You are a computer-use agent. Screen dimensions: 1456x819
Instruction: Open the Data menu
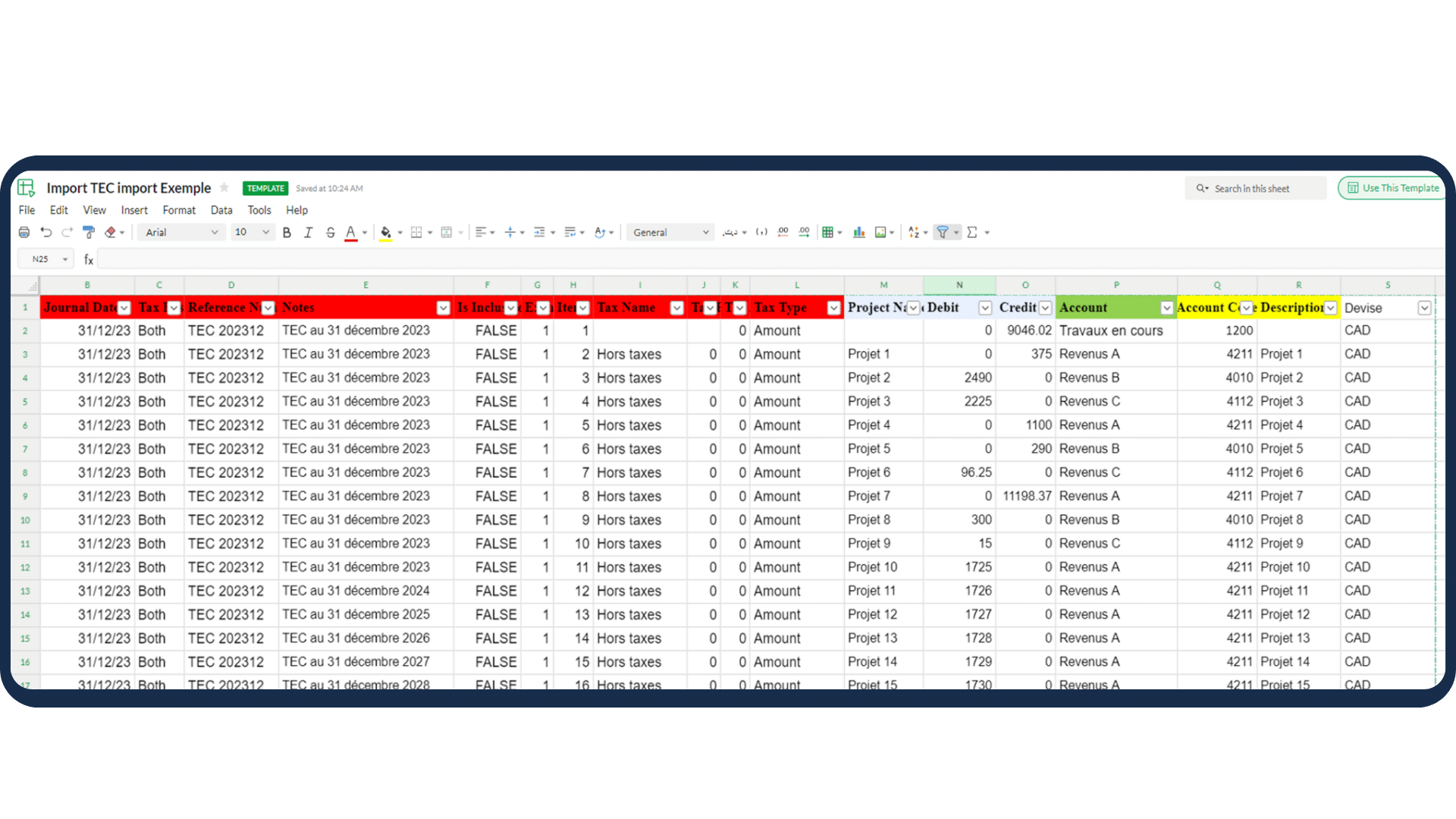pos(221,210)
